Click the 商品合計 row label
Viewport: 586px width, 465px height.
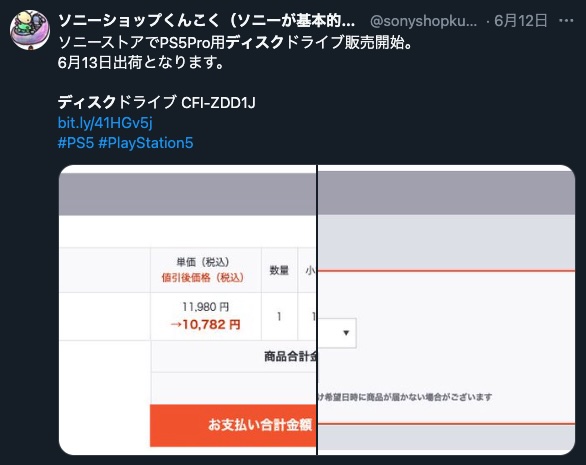click(290, 356)
